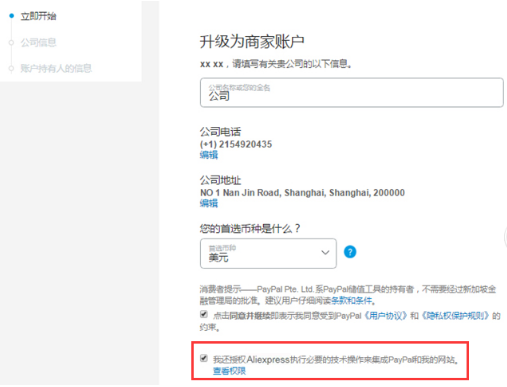This screenshot has height=387, width=507.
Task: Click the phone number (+1) 2154920435
Action: 236,144
